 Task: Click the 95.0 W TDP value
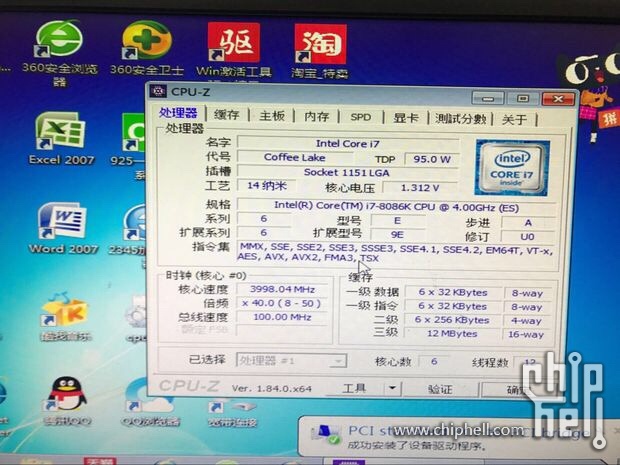pyautogui.click(x=432, y=159)
